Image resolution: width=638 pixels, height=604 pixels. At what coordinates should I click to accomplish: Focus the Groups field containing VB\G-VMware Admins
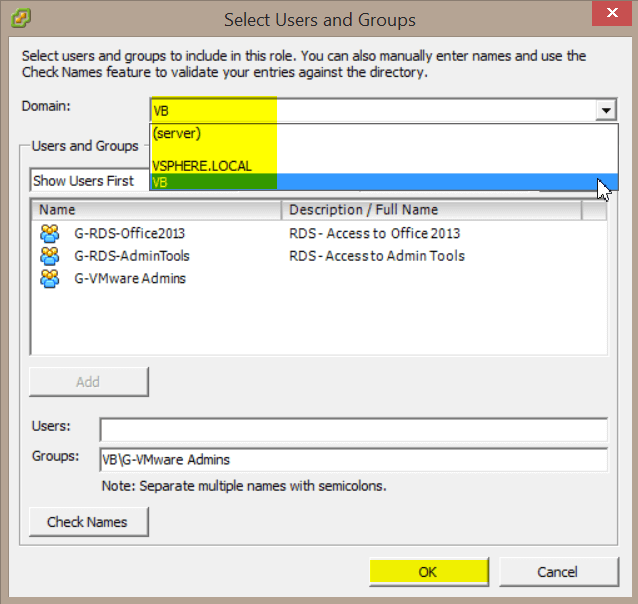click(354, 460)
